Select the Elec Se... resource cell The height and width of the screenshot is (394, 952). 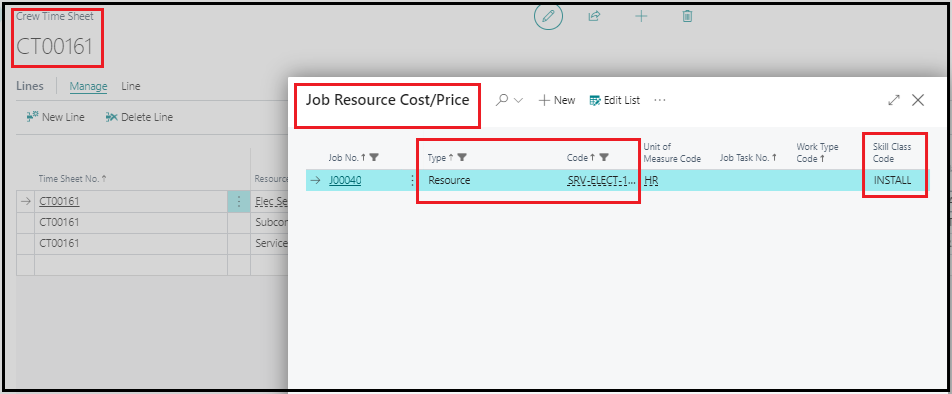tap(270, 202)
